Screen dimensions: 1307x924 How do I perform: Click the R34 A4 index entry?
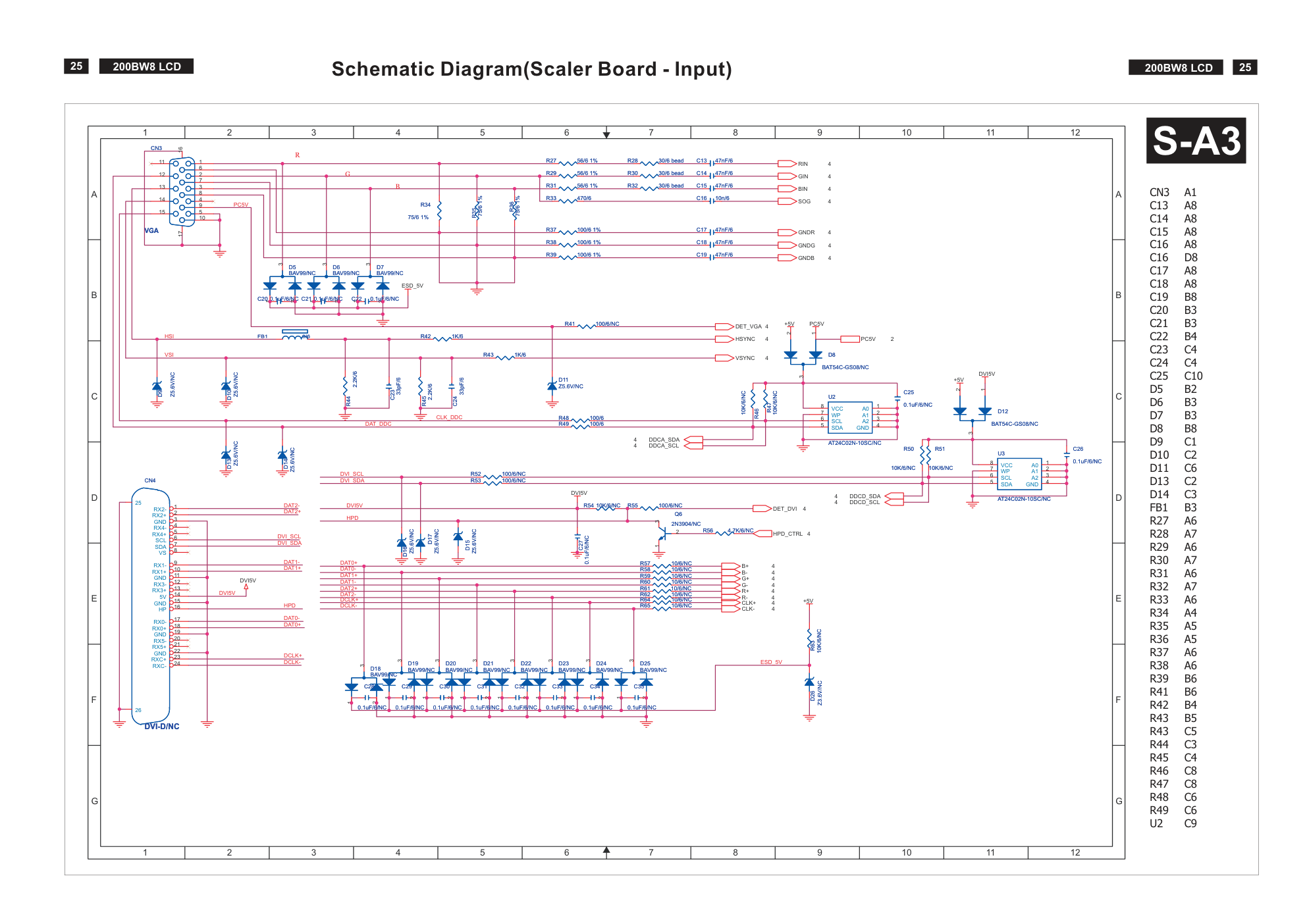coord(1173,613)
